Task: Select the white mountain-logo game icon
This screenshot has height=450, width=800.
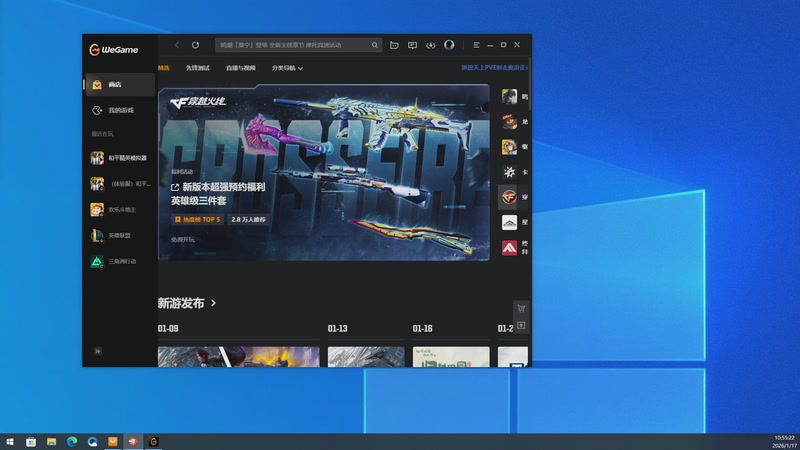Action: click(509, 222)
